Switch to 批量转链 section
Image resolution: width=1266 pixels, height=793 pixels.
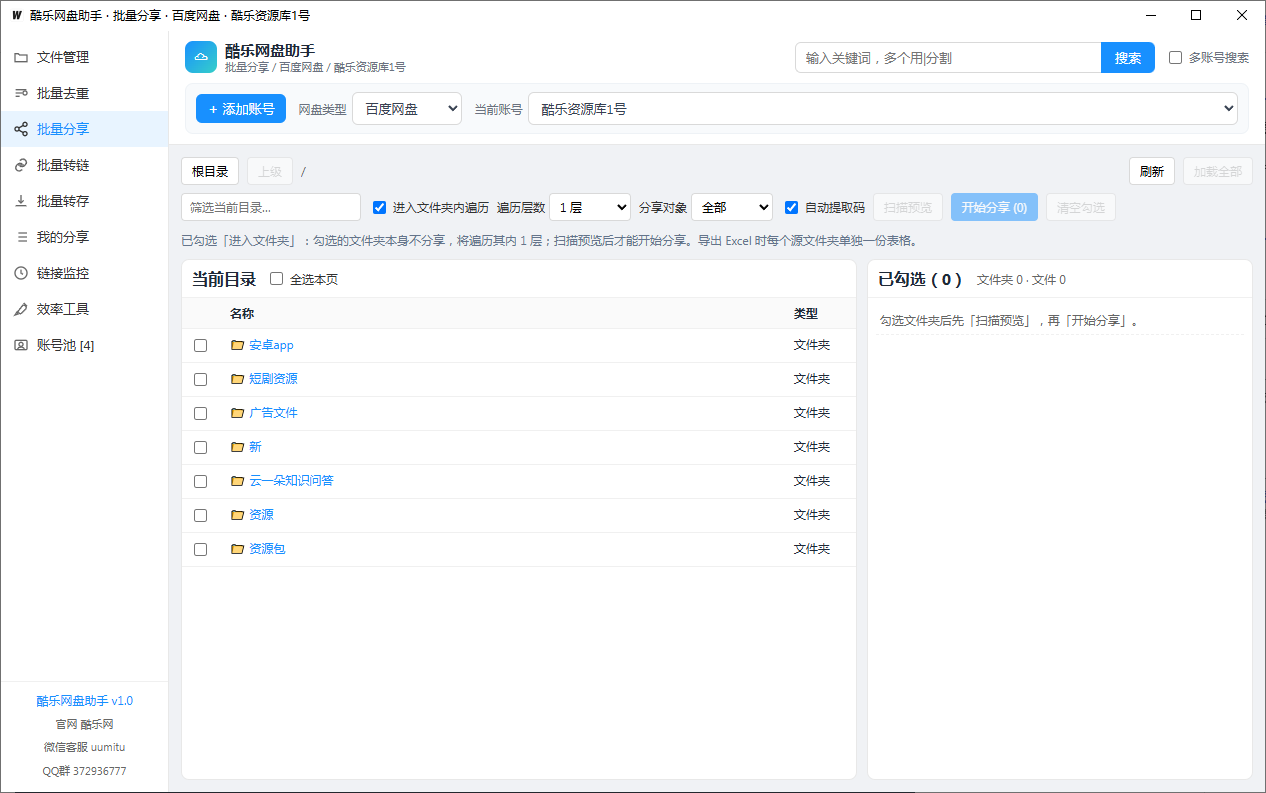click(84, 166)
